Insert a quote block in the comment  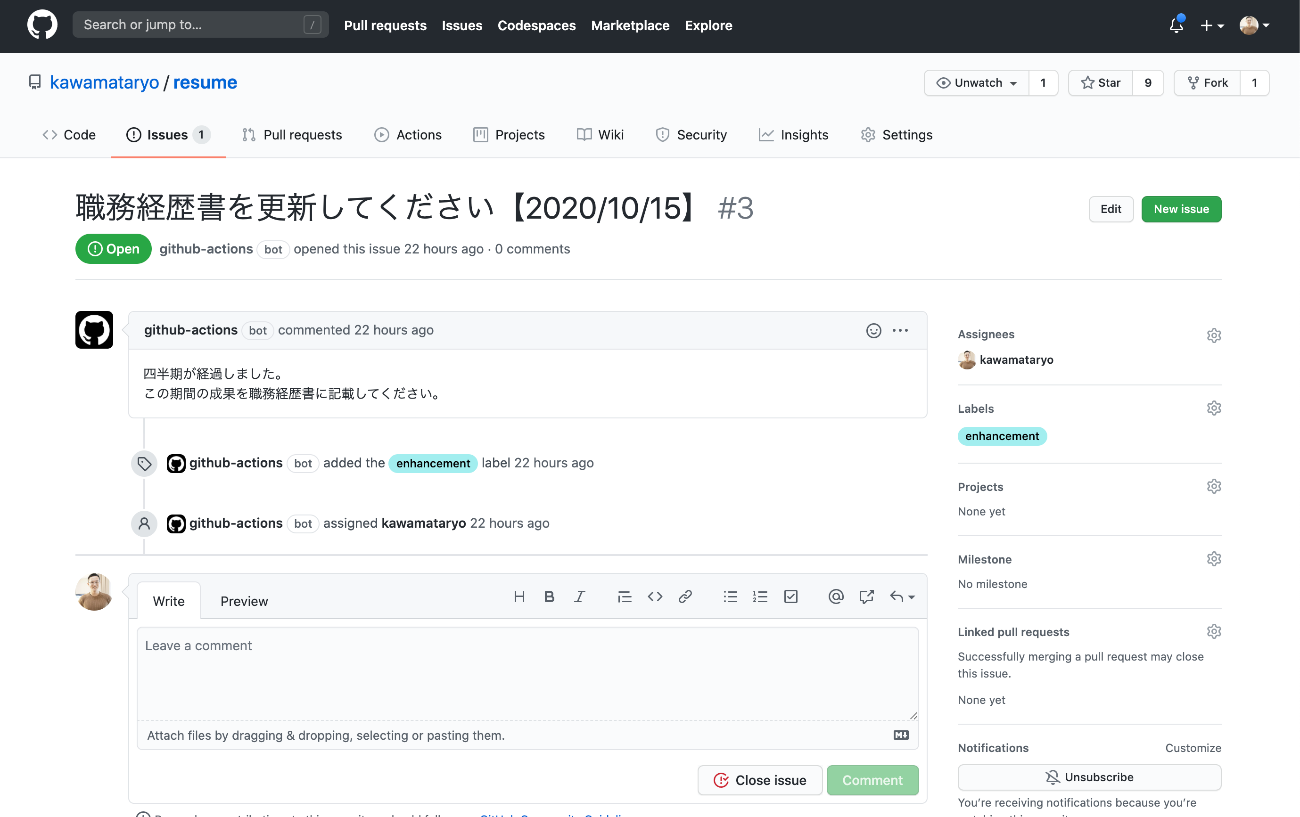625,597
